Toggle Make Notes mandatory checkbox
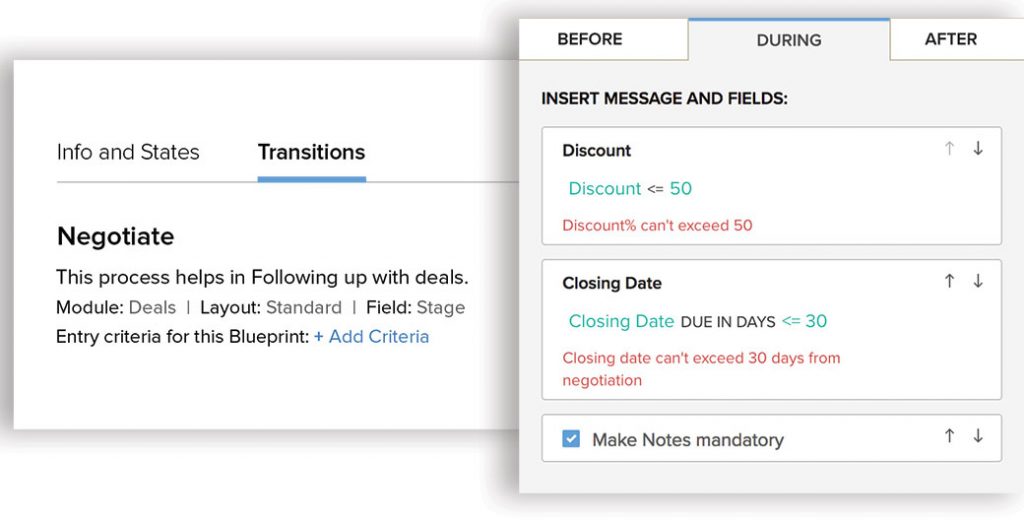This screenshot has width=1024, height=526. (571, 438)
